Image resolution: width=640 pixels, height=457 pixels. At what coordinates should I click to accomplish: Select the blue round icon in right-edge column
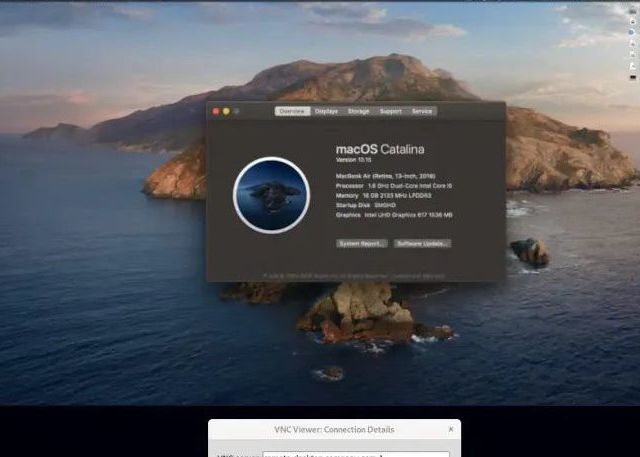pos(632,32)
